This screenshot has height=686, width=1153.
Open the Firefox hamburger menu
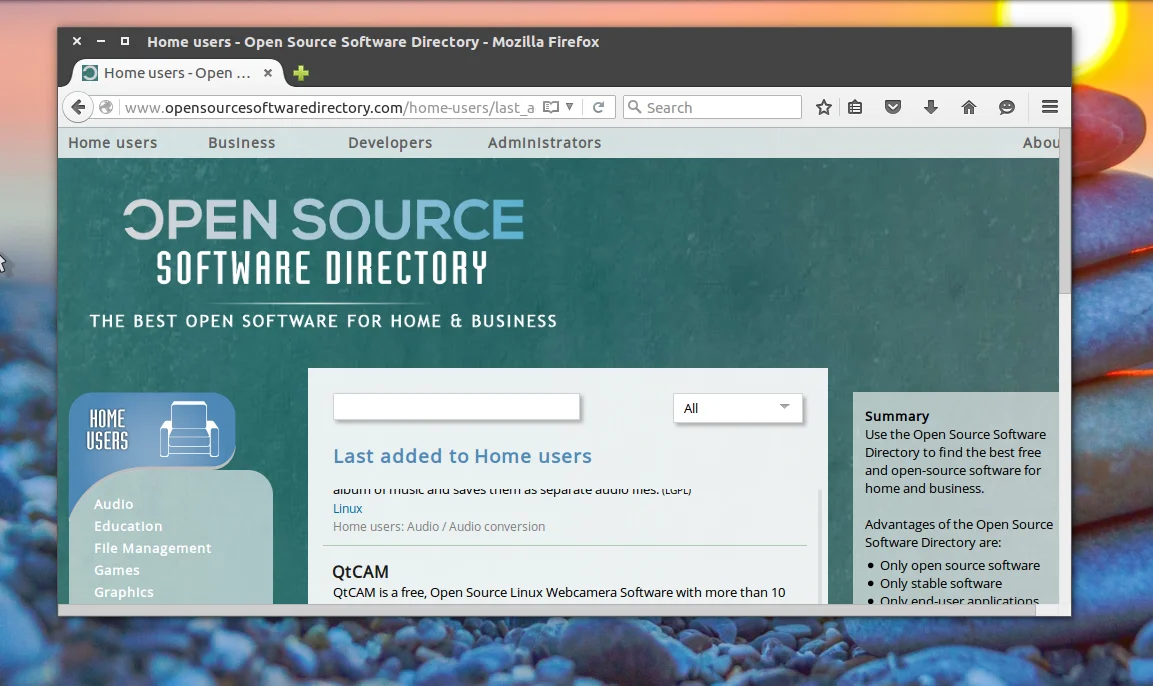(1050, 107)
